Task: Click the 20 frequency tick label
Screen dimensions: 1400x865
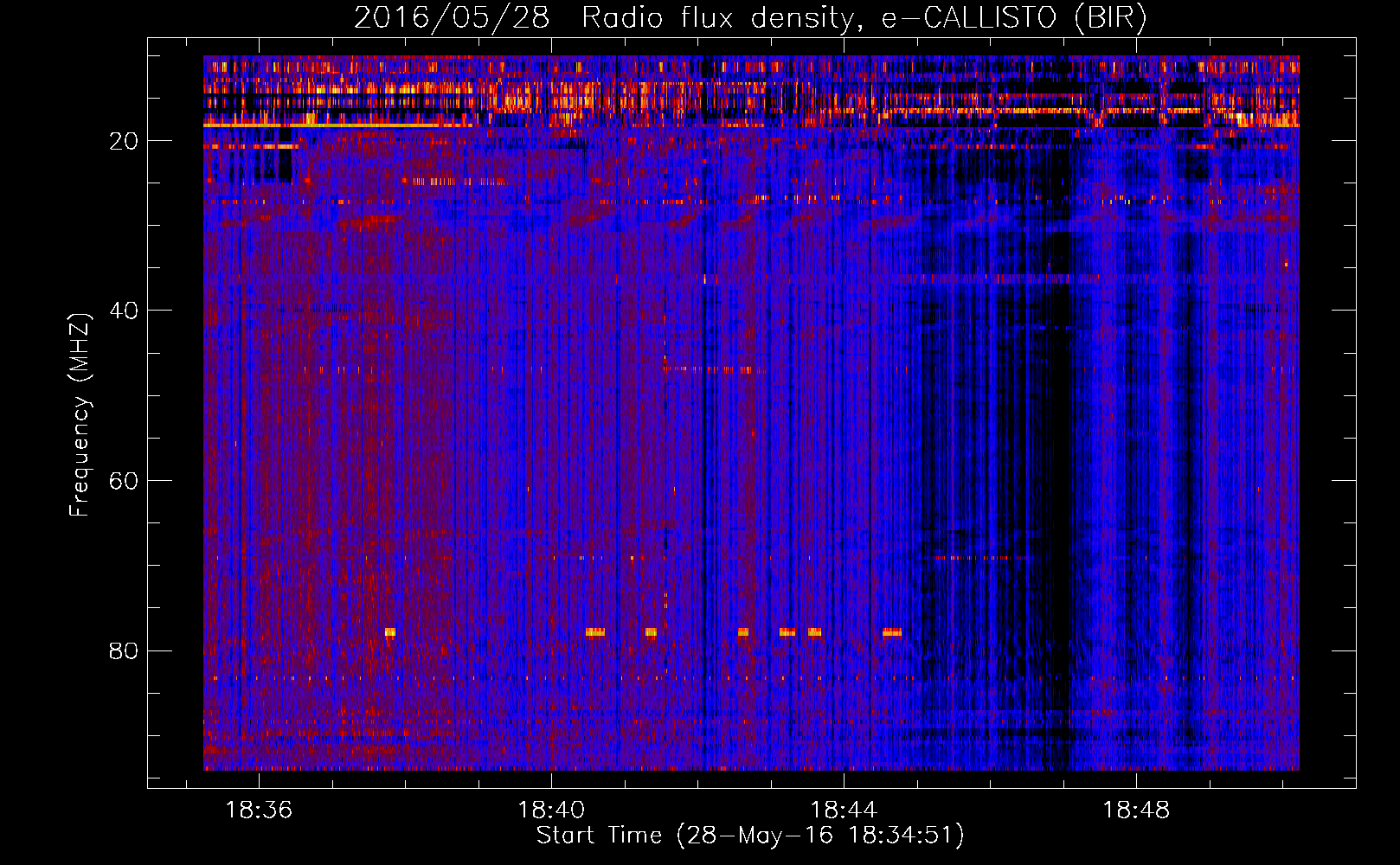Action: [x=124, y=141]
